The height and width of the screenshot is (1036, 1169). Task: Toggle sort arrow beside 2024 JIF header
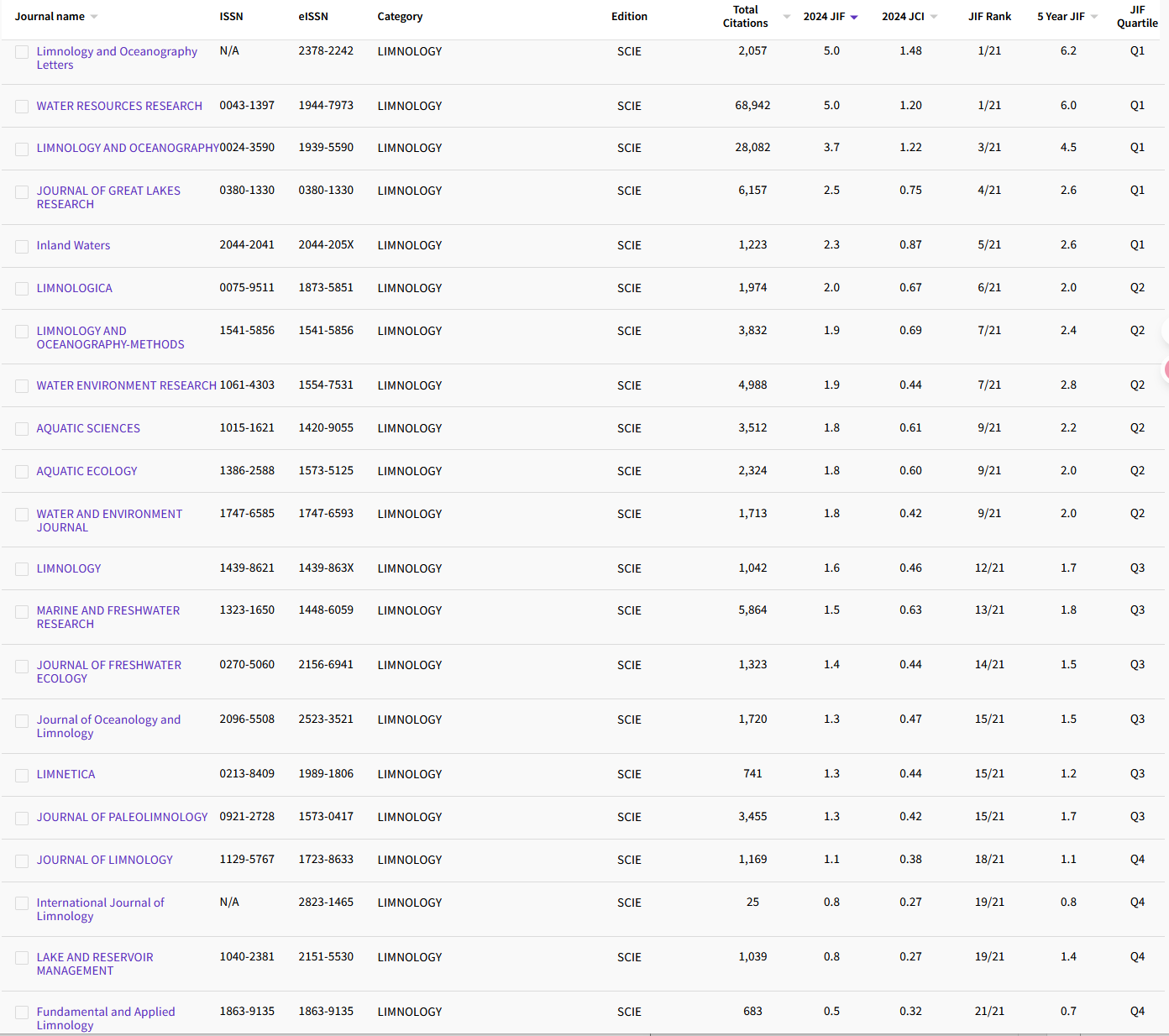pos(854,17)
